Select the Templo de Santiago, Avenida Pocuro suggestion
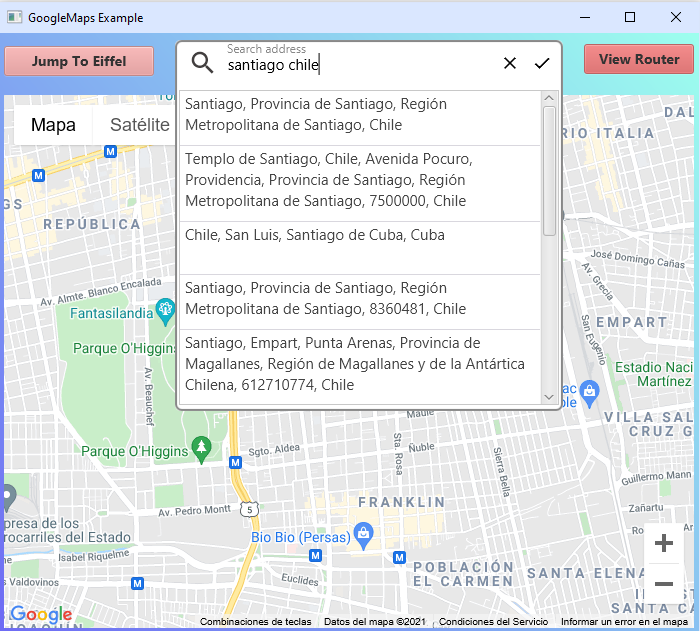This screenshot has width=700, height=631. [x=360, y=184]
